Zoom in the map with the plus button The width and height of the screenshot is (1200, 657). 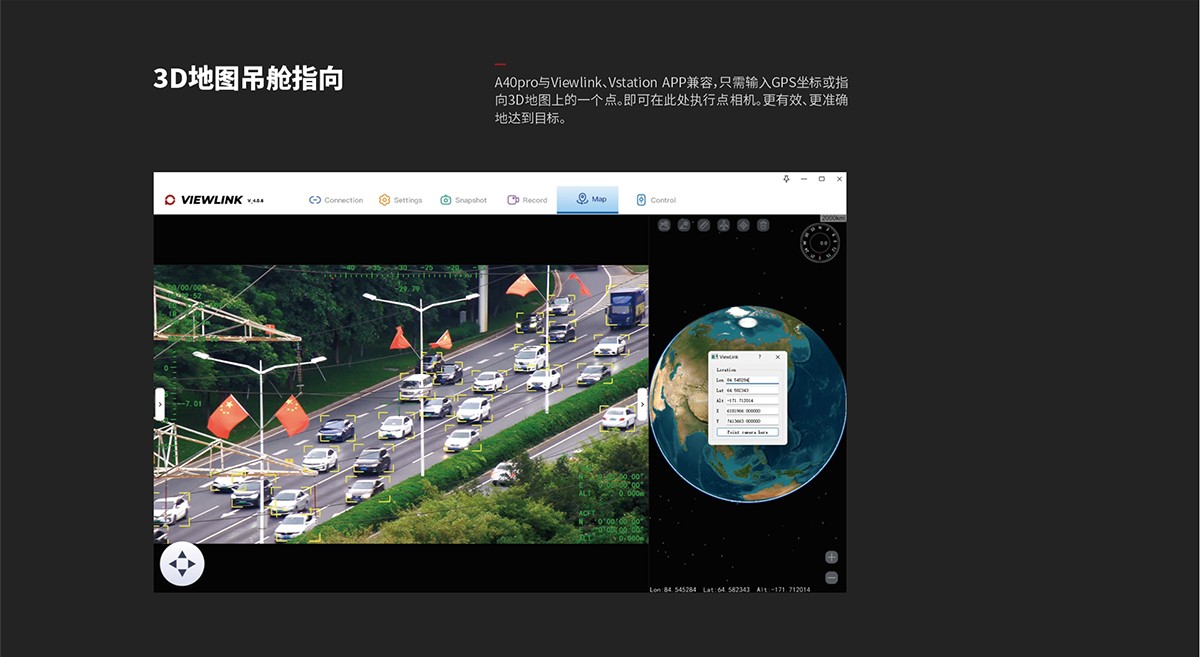831,557
